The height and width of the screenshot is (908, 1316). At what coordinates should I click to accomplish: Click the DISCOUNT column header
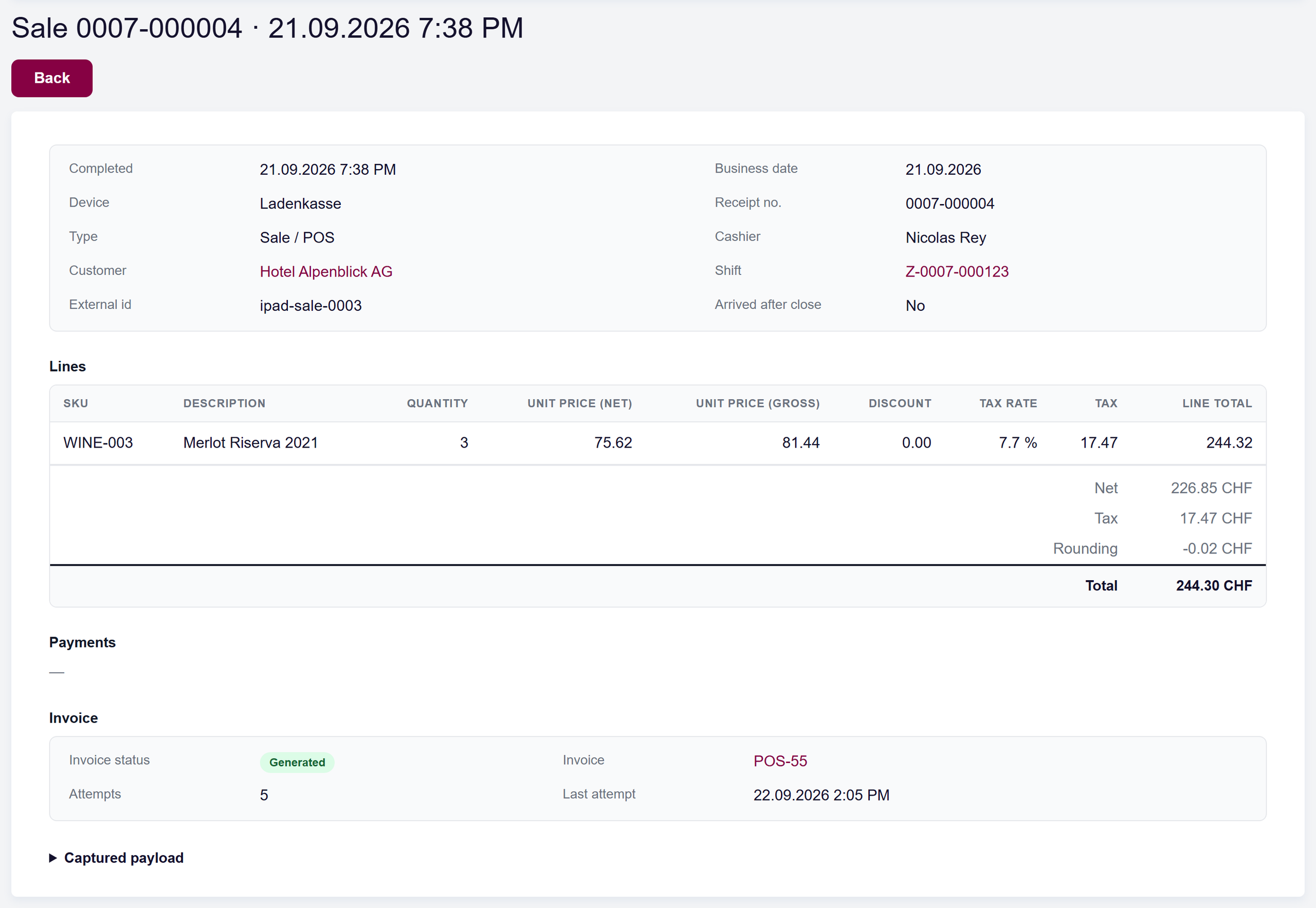click(900, 403)
